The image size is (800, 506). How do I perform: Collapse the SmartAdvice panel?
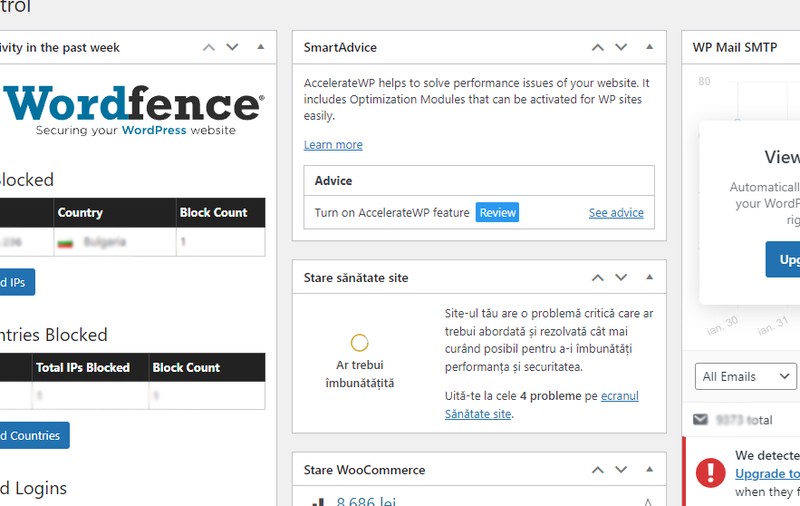click(x=649, y=47)
